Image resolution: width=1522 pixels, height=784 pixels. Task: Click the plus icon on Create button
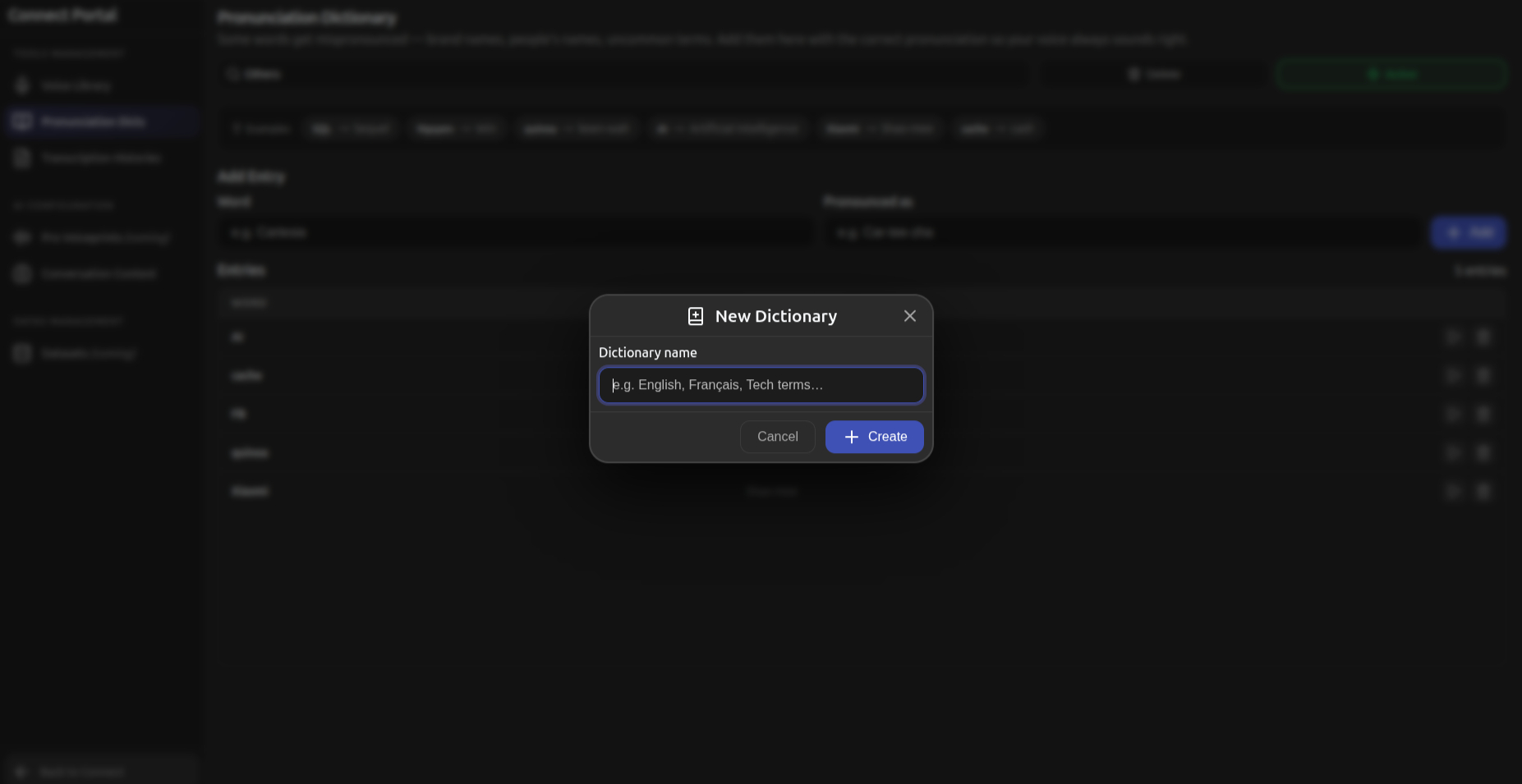pos(852,437)
